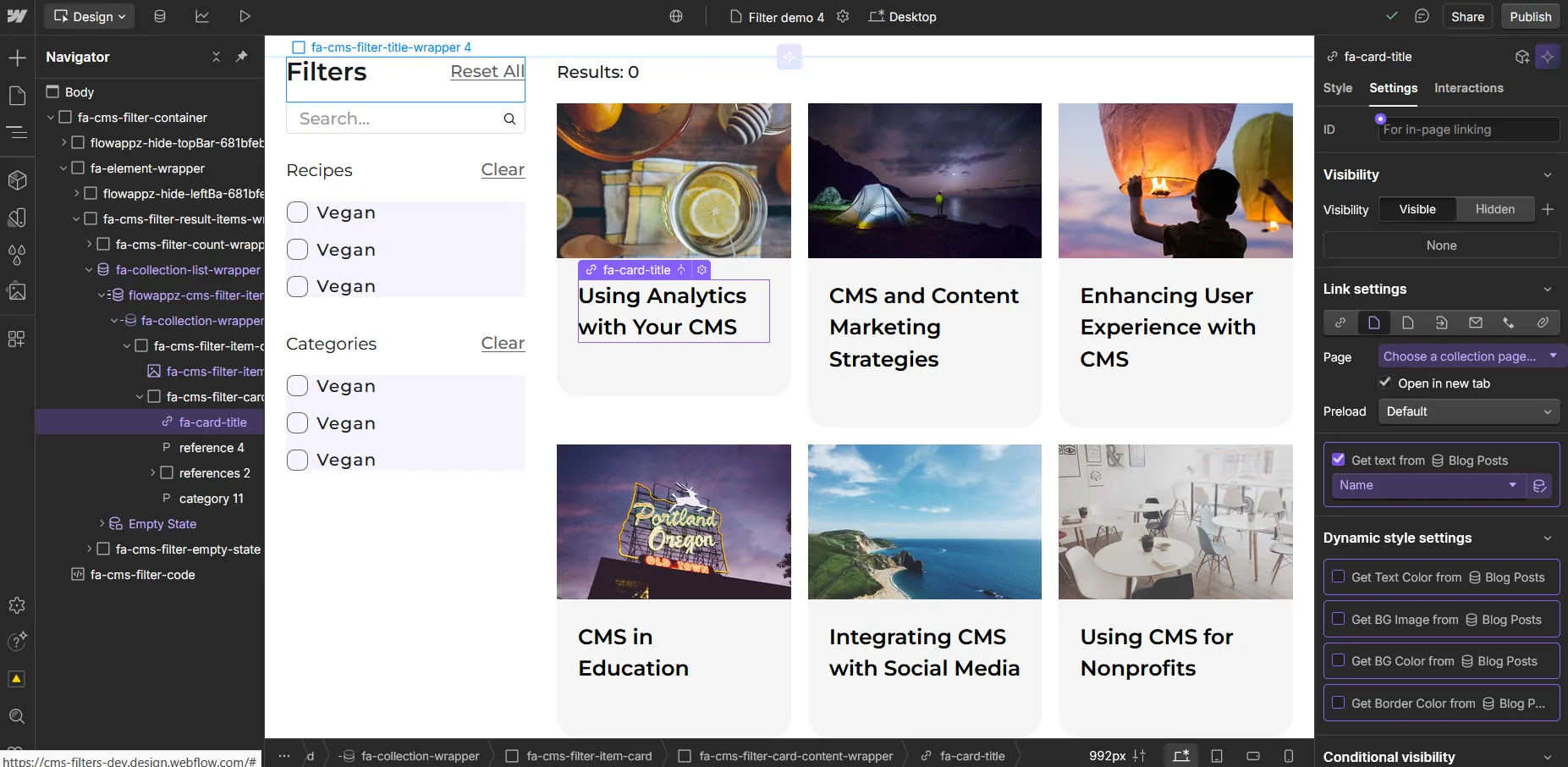
Task: Click the None visibility condition button
Action: point(1441,246)
